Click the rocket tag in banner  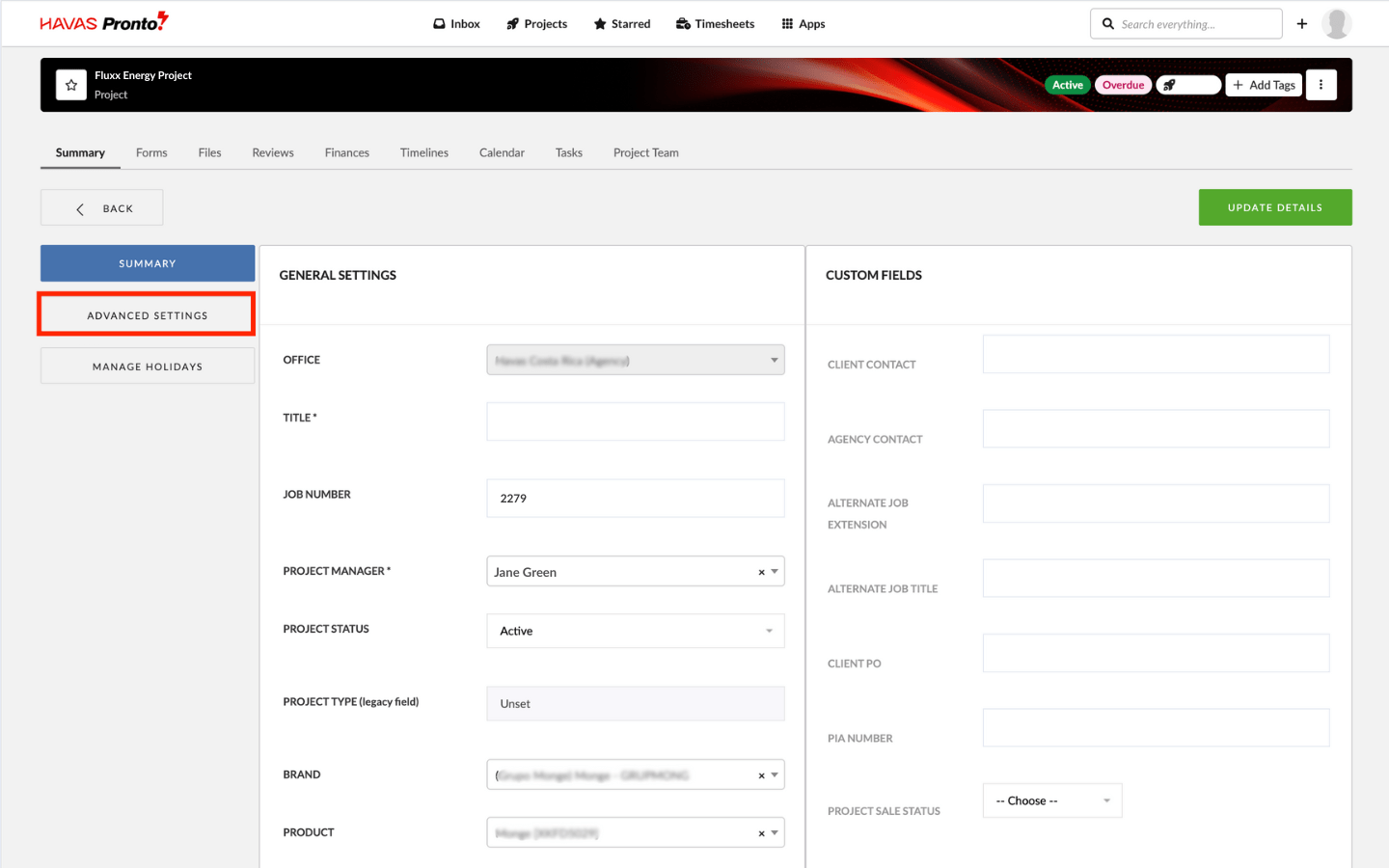tap(1188, 85)
